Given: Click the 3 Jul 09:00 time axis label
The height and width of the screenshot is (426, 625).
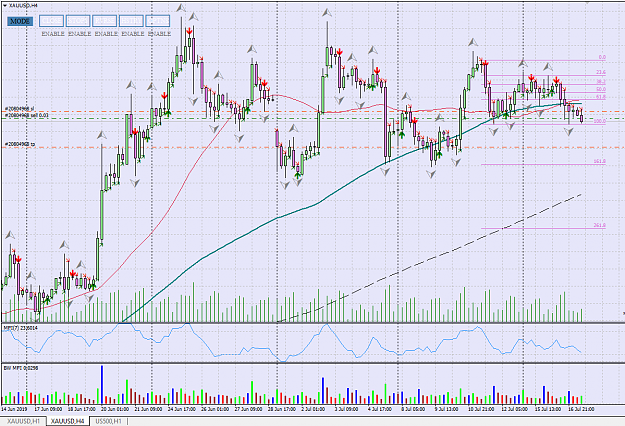Looking at the screenshot, I should 348,409.
